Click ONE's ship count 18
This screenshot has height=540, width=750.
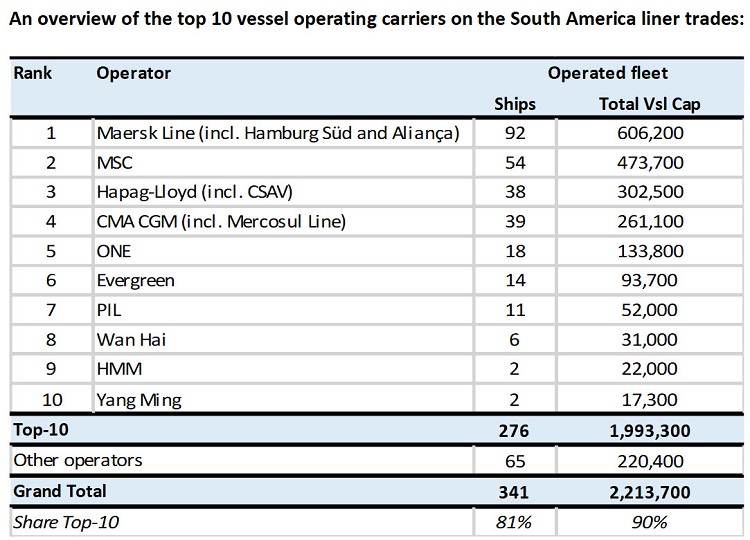(515, 251)
